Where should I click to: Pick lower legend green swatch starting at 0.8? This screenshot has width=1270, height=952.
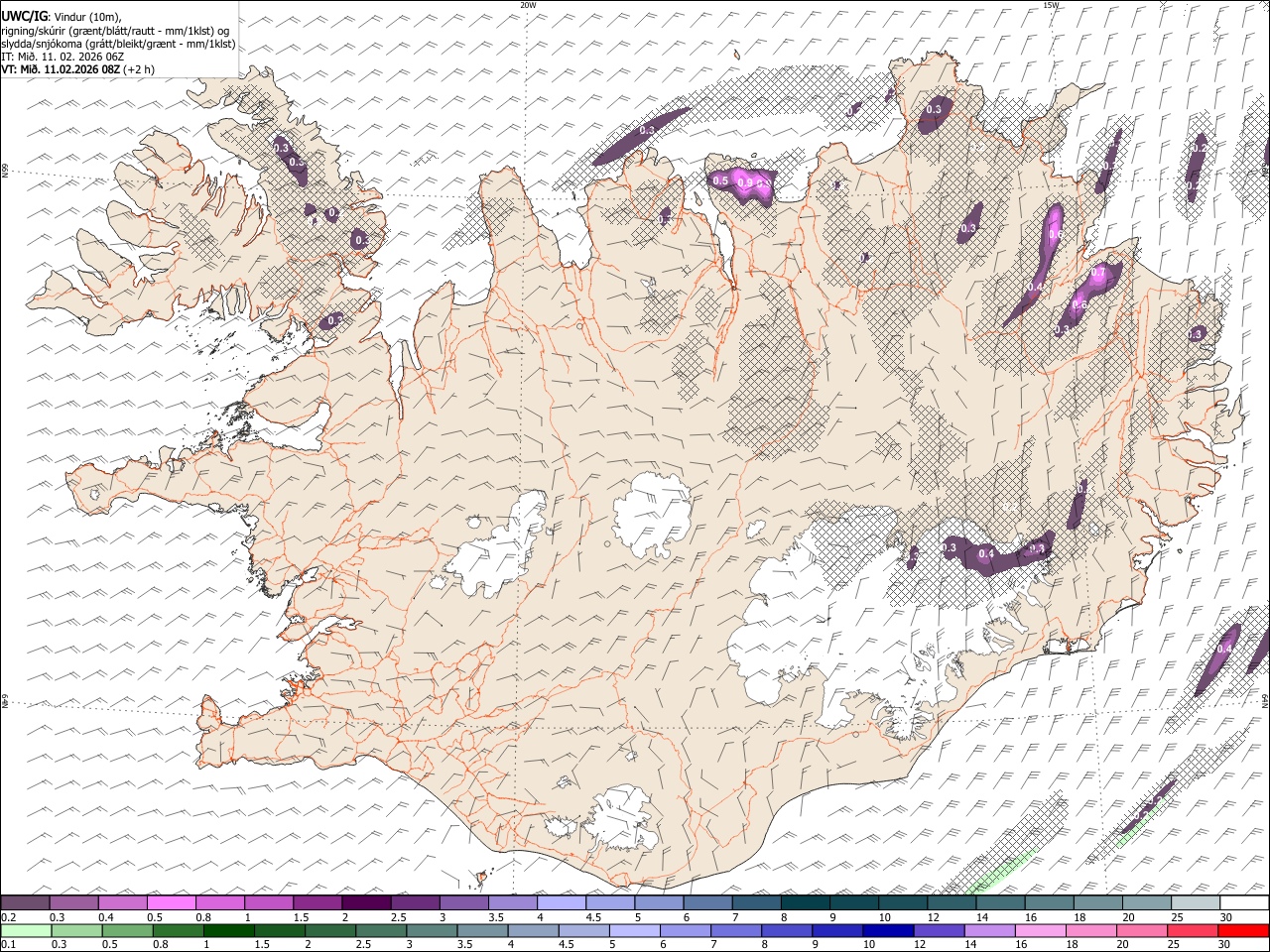click(x=178, y=930)
